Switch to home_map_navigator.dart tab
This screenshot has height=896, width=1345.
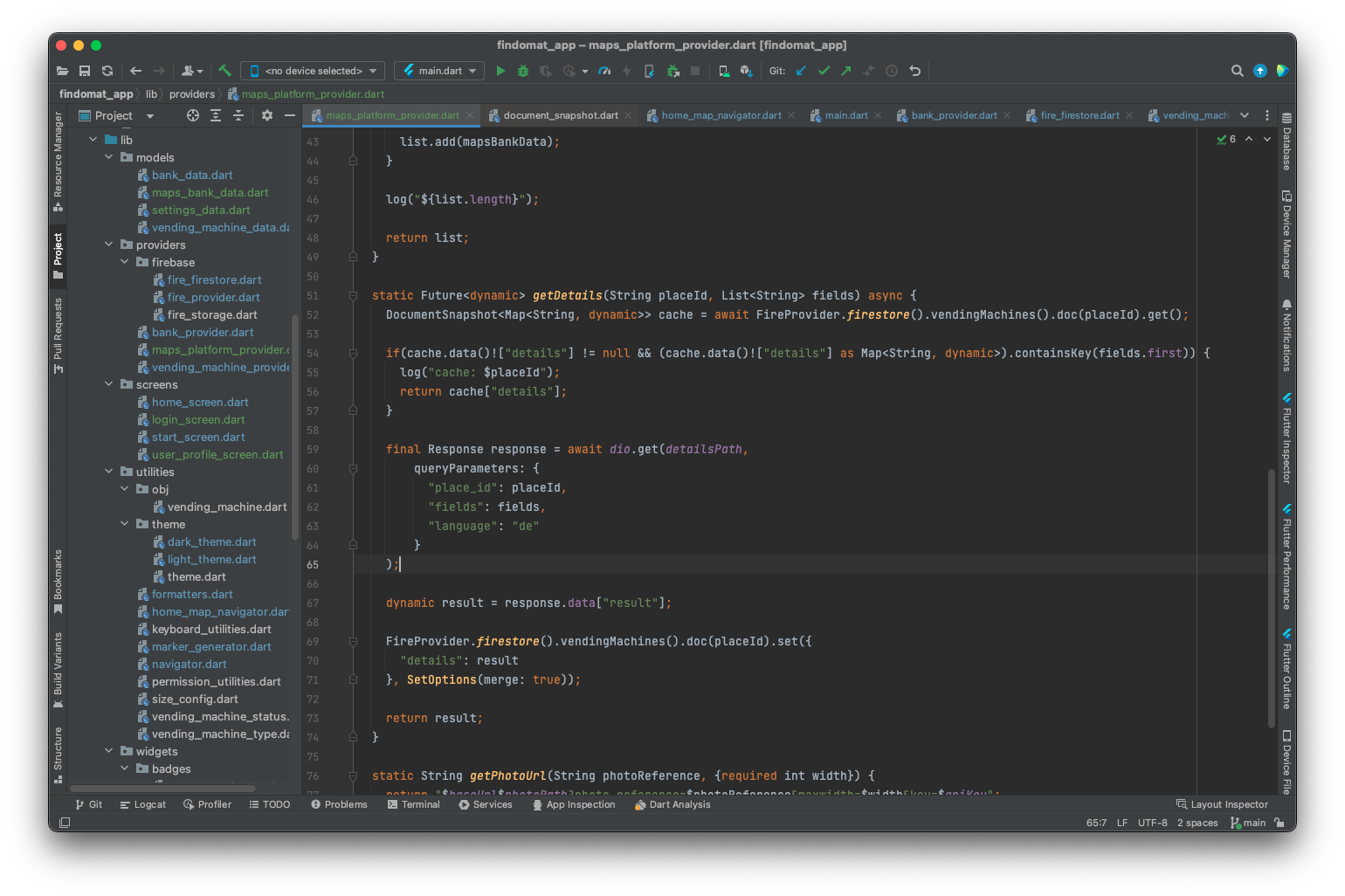[x=721, y=115]
